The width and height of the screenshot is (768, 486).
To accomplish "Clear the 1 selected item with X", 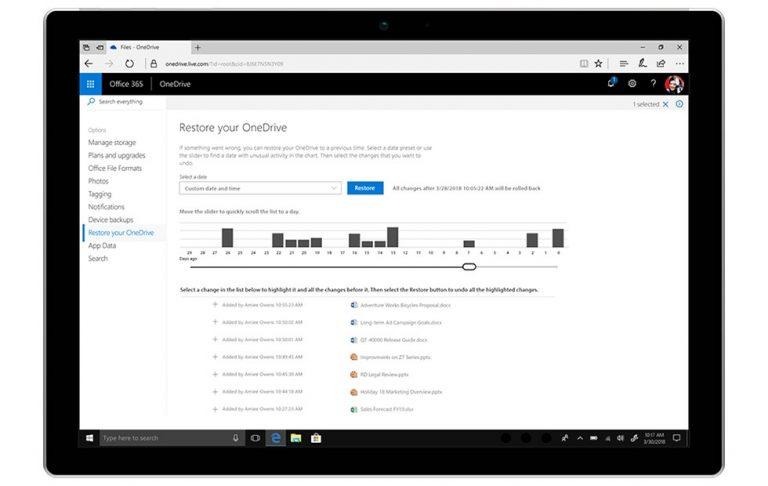I will (666, 104).
